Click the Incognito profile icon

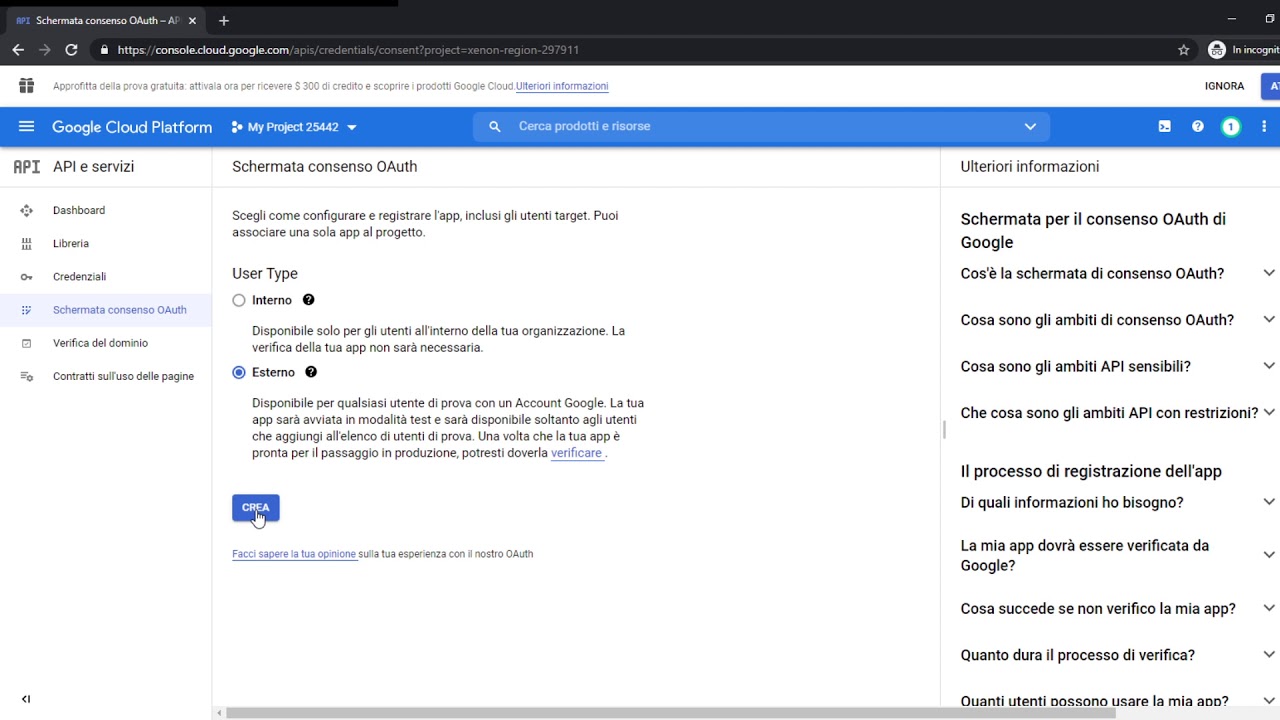[1216, 50]
